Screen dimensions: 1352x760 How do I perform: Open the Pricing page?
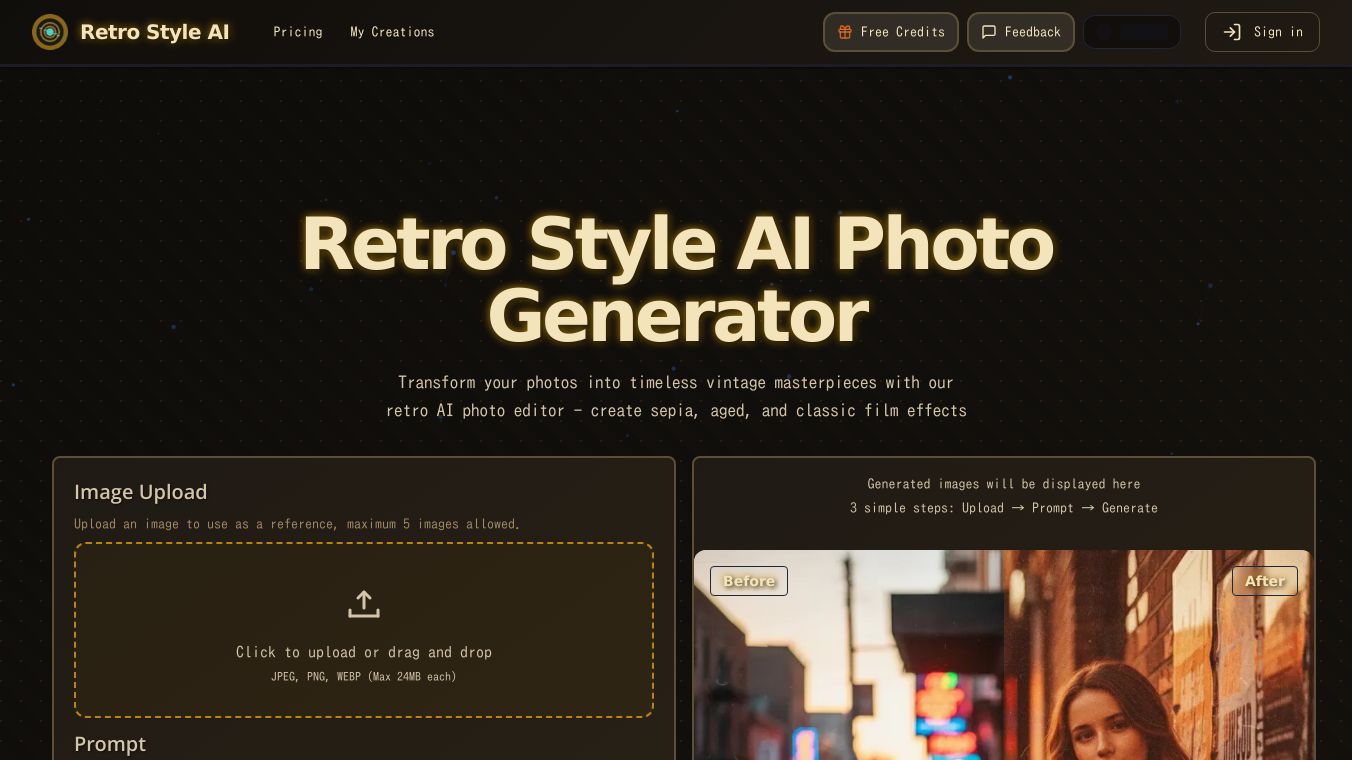tap(298, 32)
